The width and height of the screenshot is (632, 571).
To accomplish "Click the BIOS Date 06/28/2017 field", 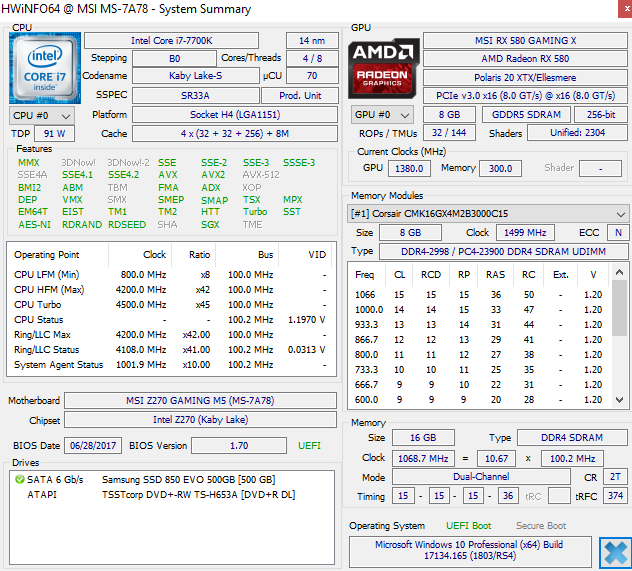I will [93, 446].
